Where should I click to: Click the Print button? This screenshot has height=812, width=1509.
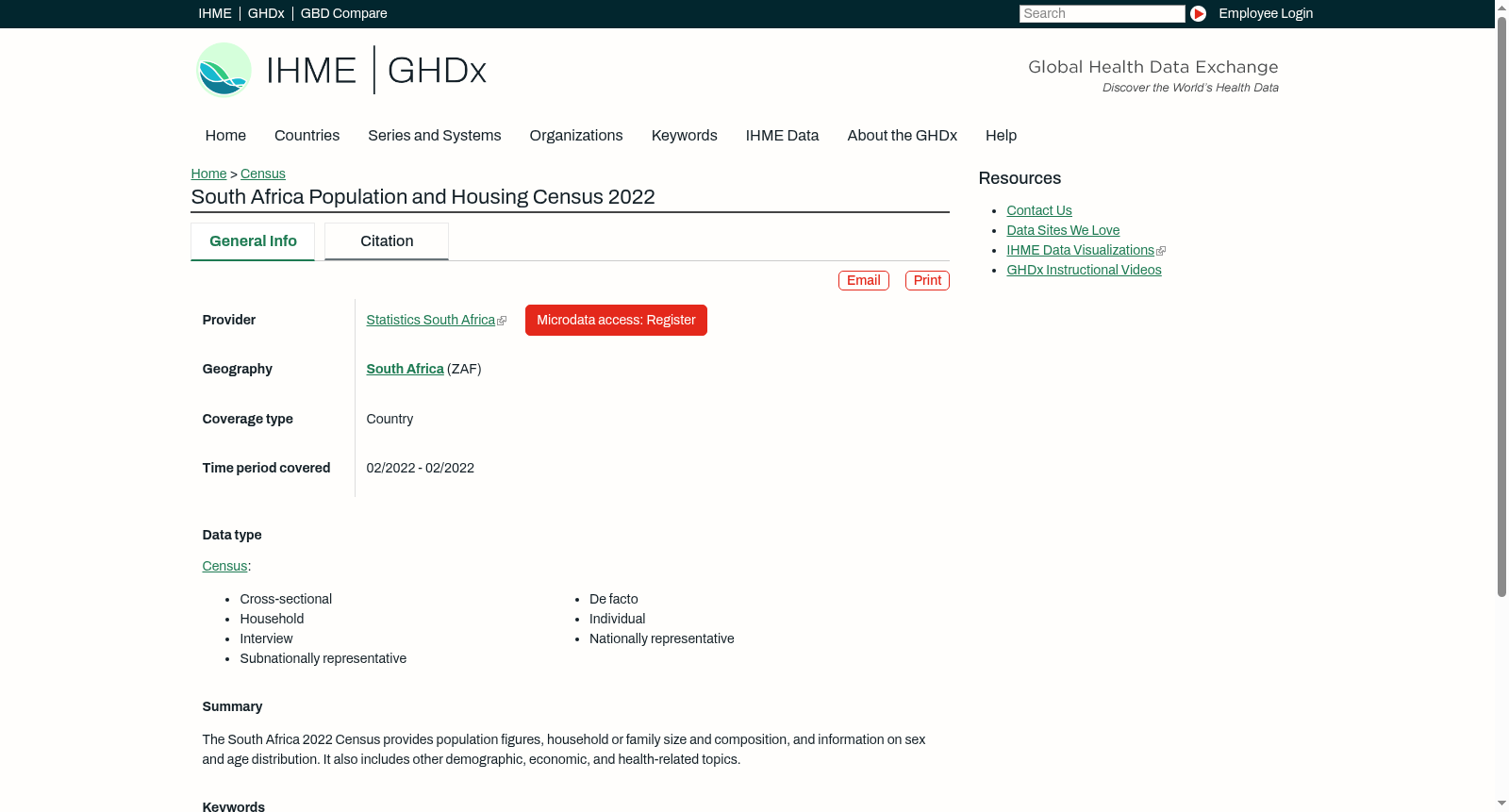pos(927,280)
